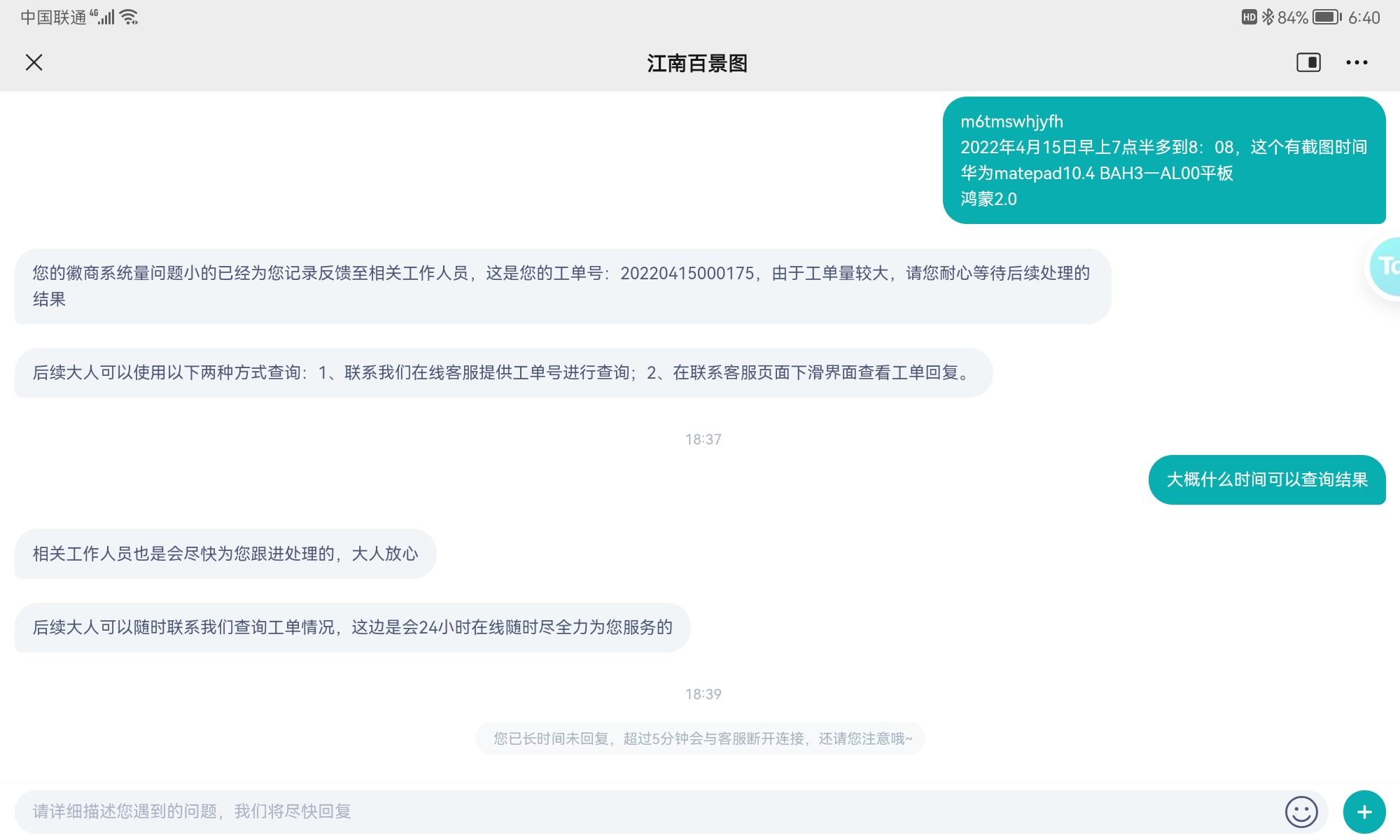Tap the 相关工作人员也是会尽快 reply bubble
The width and height of the screenshot is (1400, 840).
click(225, 554)
